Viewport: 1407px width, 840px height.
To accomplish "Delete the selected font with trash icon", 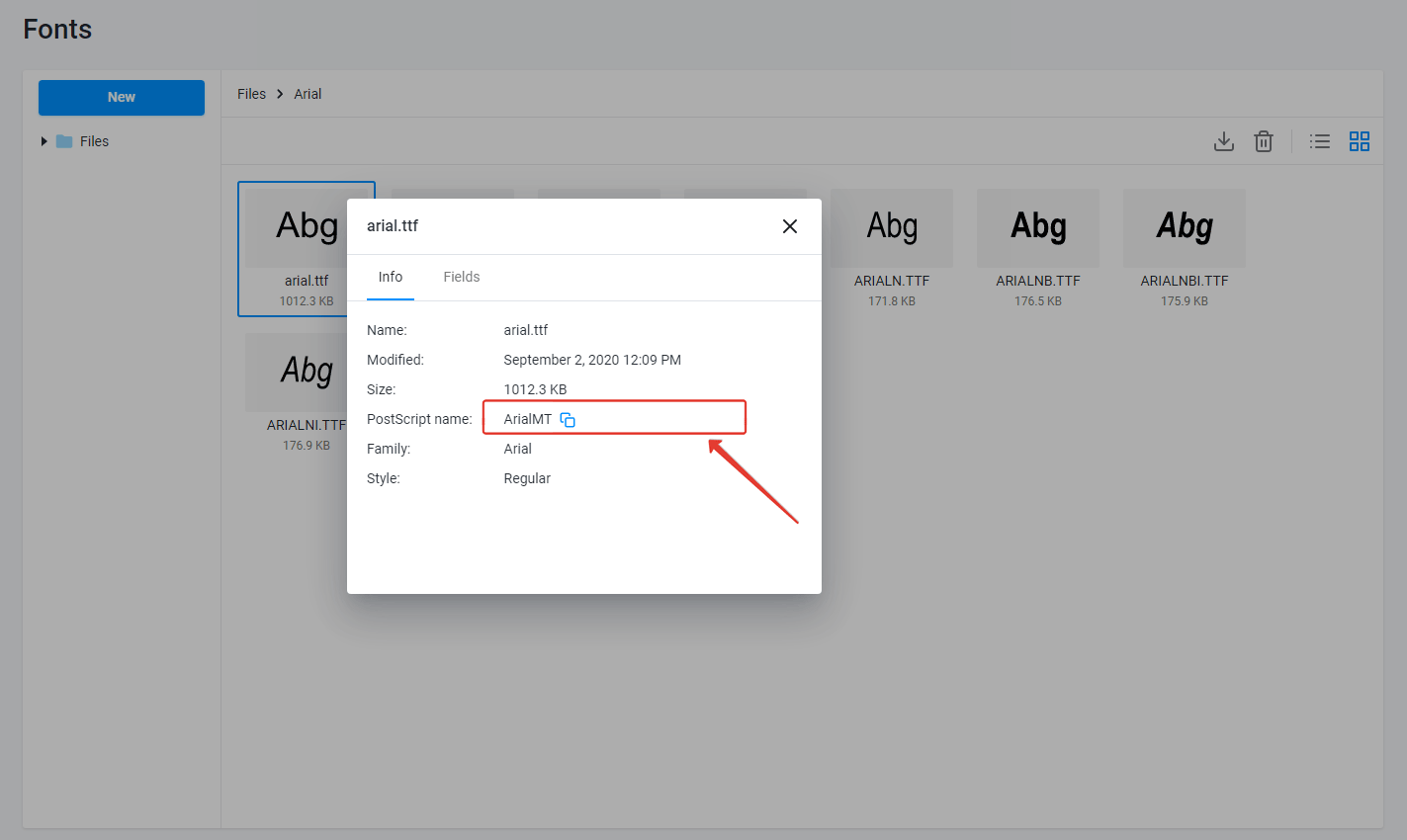I will pyautogui.click(x=1264, y=141).
